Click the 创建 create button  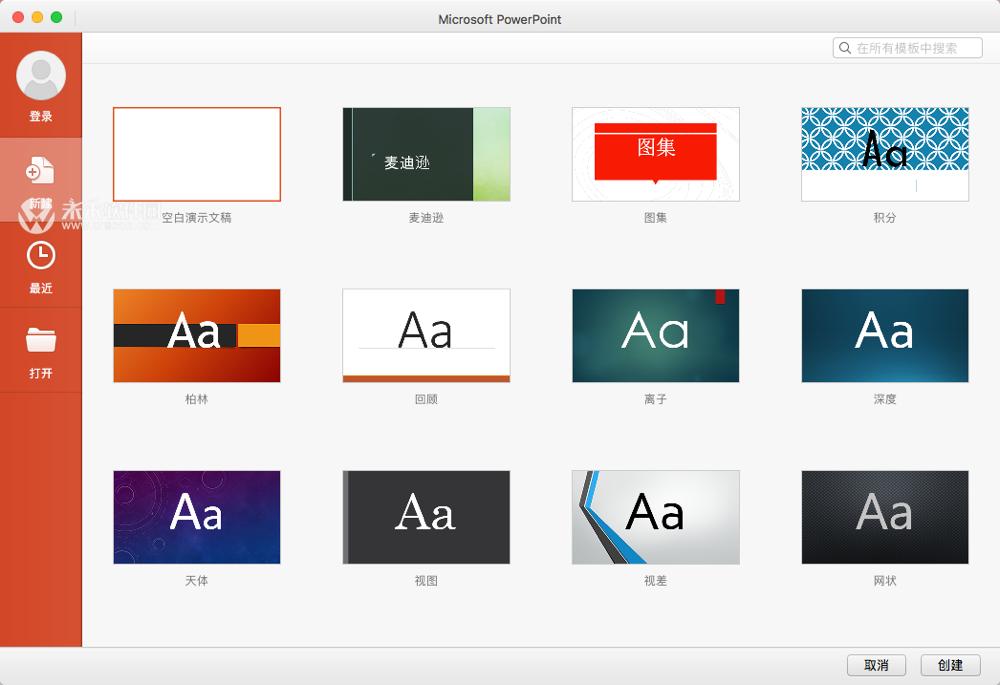tap(949, 664)
